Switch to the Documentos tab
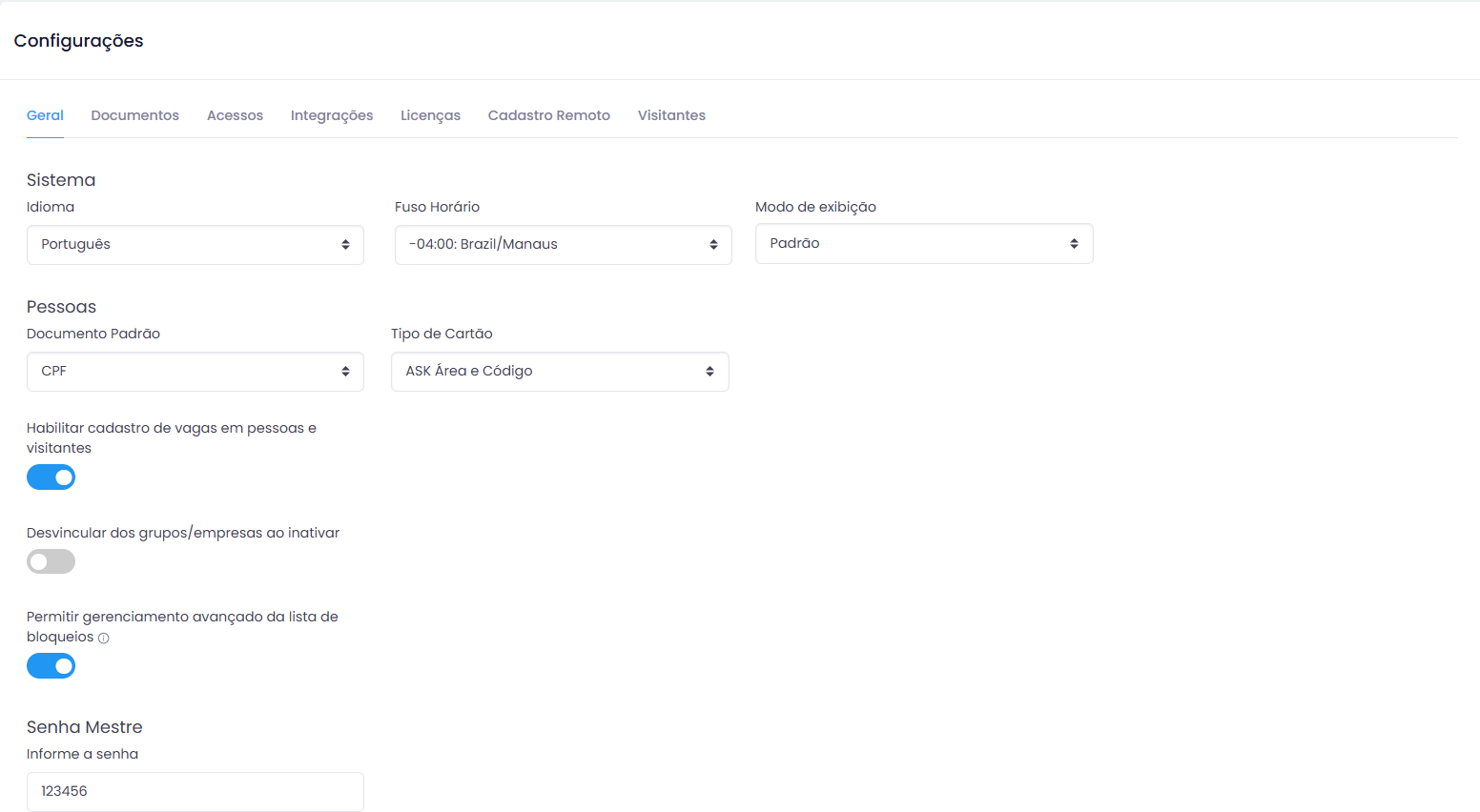The height and width of the screenshot is (812, 1480). point(134,115)
